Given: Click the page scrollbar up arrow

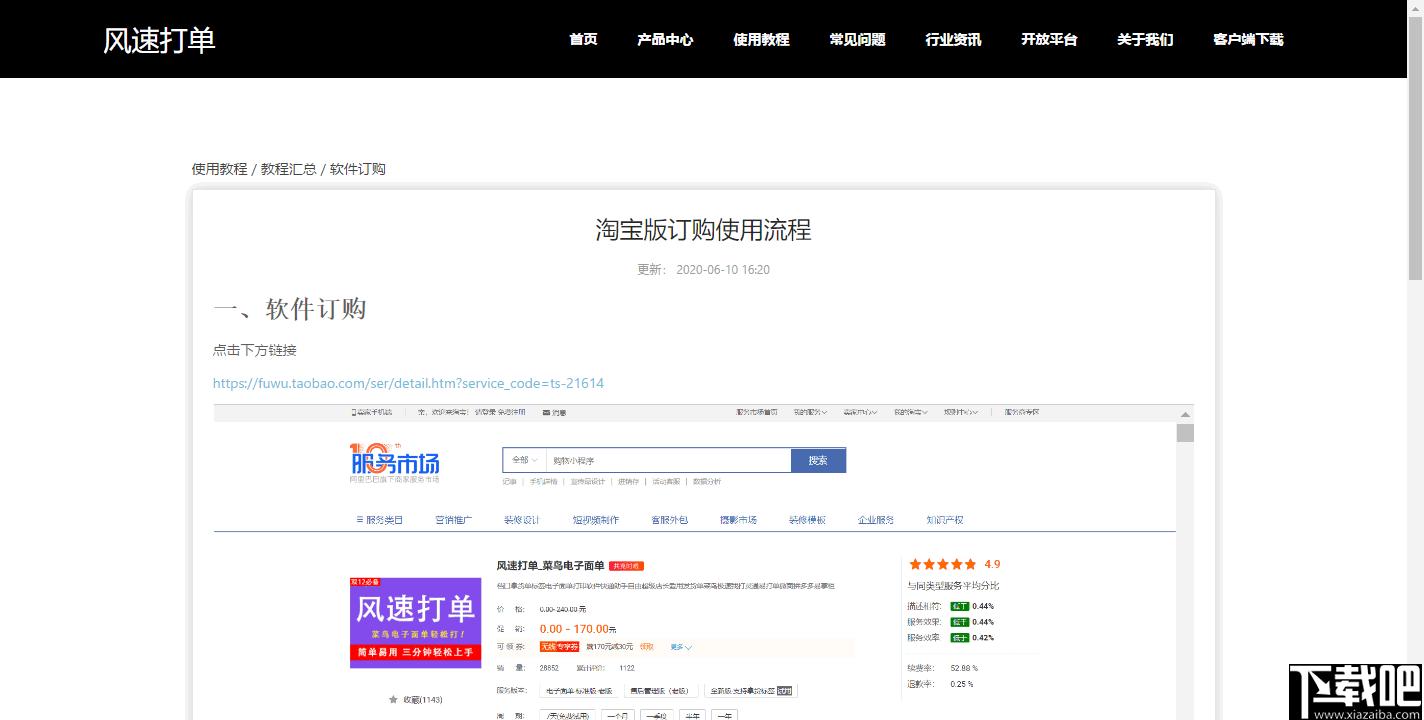Looking at the screenshot, I should (x=1415, y=8).
